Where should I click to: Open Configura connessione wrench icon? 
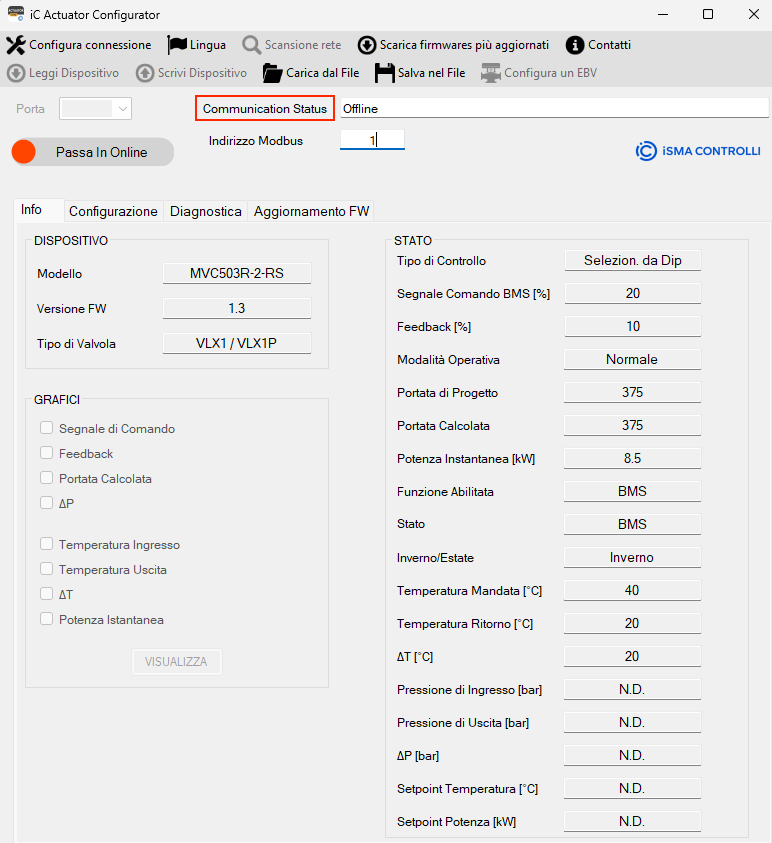(x=16, y=45)
